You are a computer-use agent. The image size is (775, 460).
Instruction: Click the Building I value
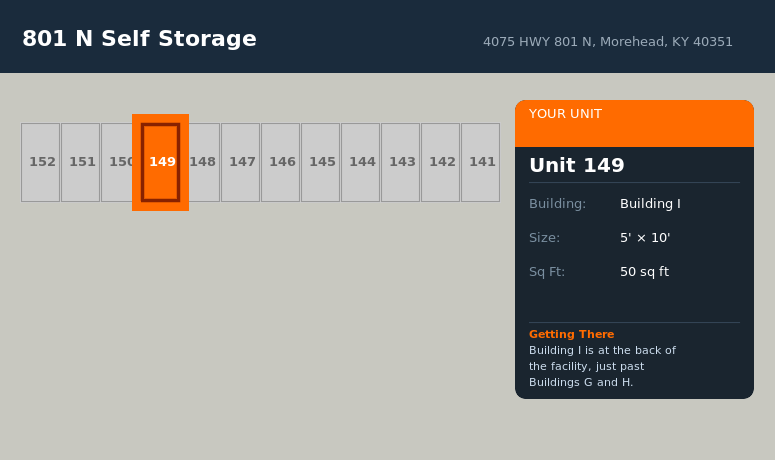point(650,204)
